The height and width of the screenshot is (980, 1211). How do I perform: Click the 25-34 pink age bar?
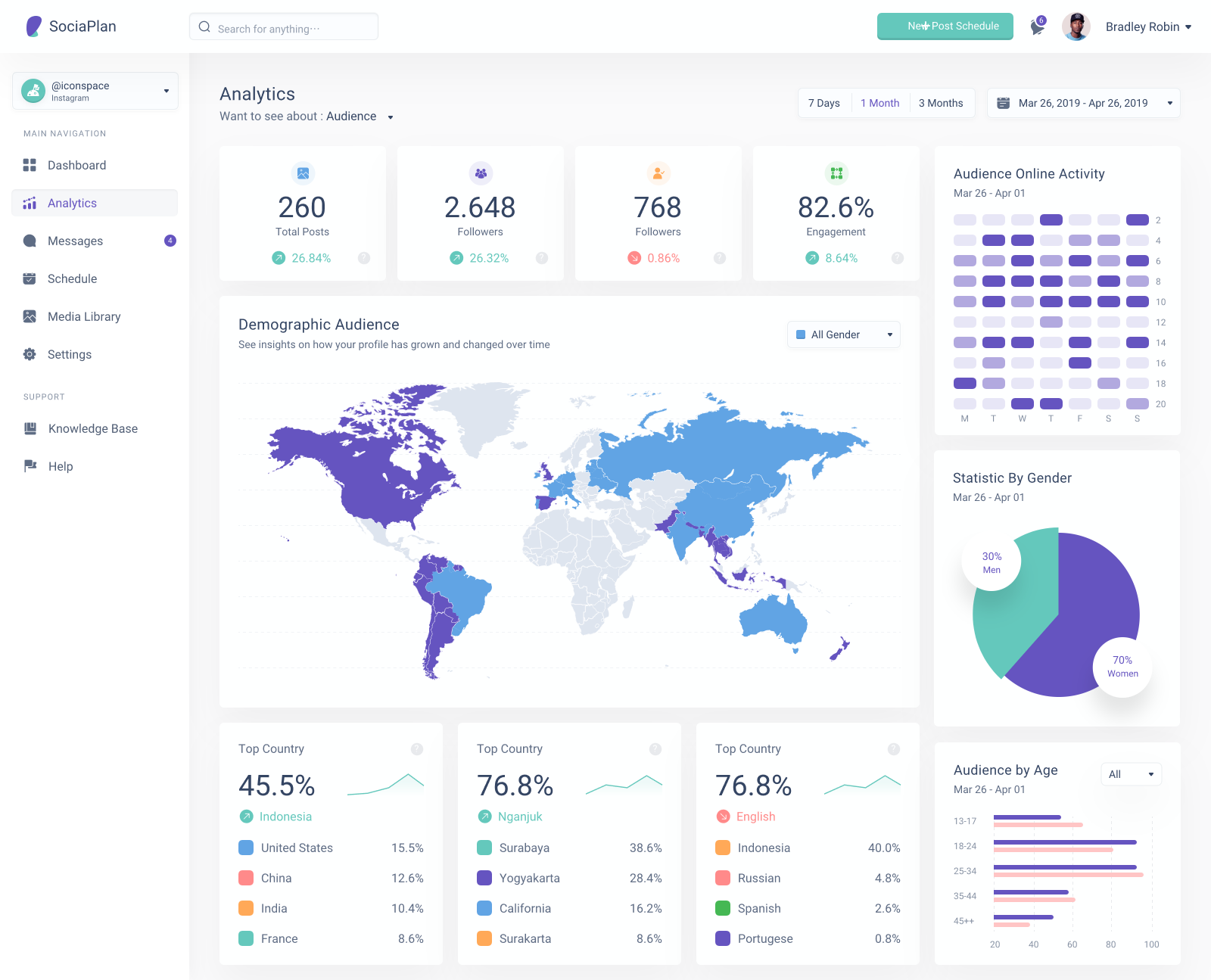pos(1068,875)
